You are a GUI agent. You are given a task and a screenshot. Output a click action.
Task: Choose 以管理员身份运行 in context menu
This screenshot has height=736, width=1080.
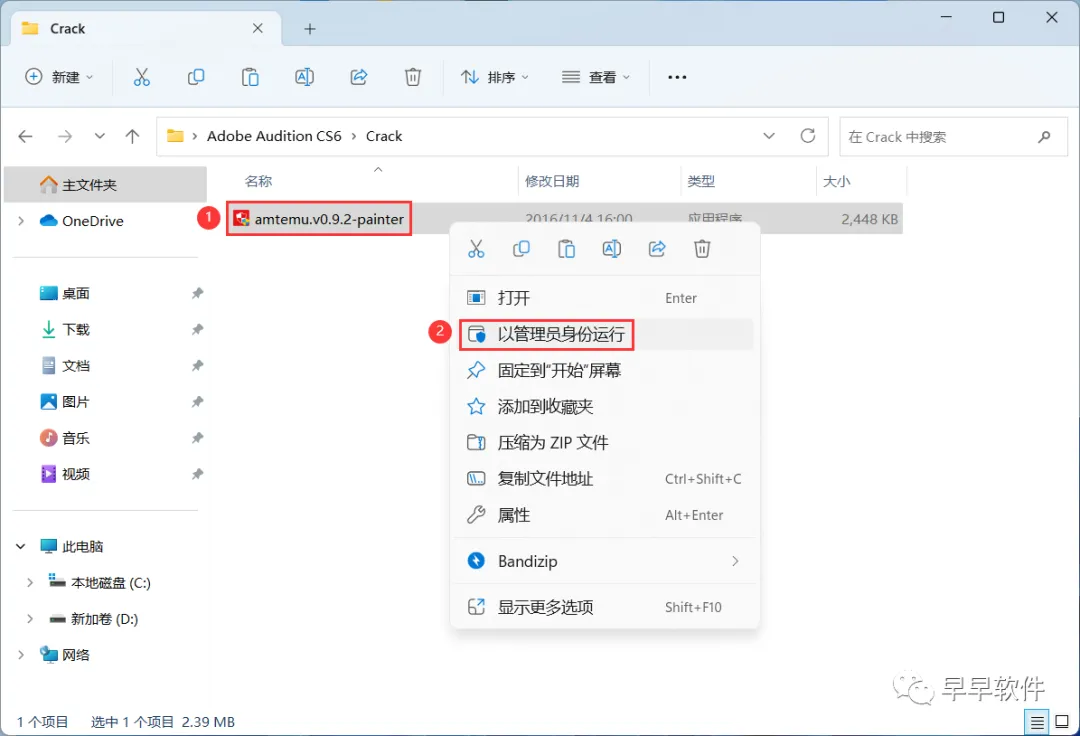coord(605,335)
